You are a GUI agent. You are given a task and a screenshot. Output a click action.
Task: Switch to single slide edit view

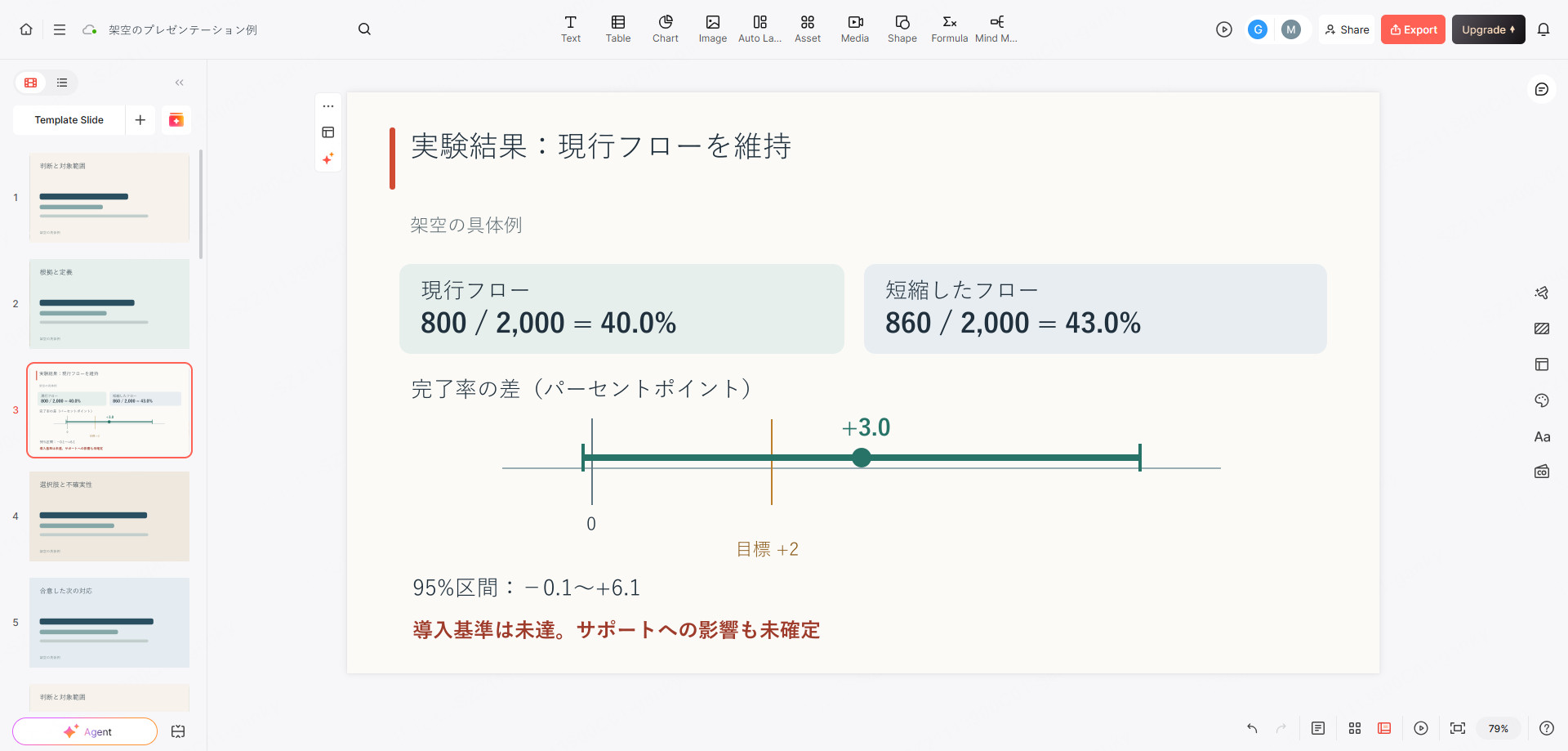coord(1384,728)
